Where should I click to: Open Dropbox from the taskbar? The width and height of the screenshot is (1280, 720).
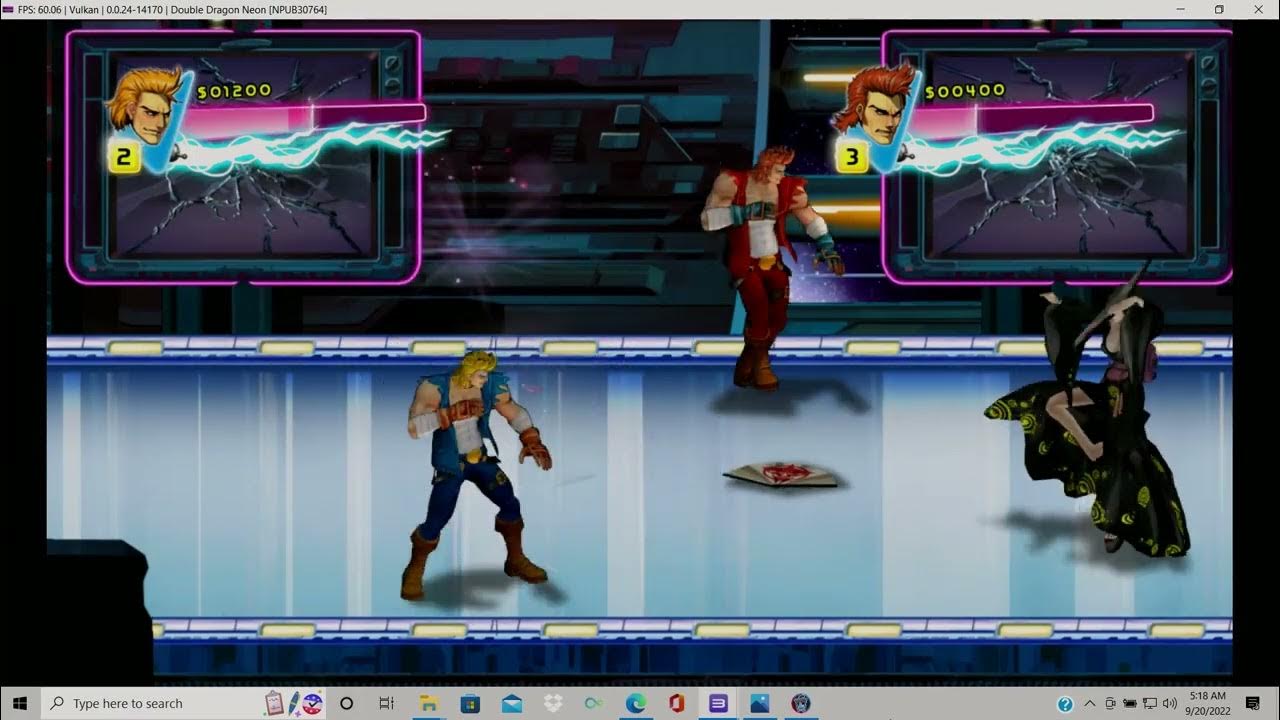coord(553,703)
